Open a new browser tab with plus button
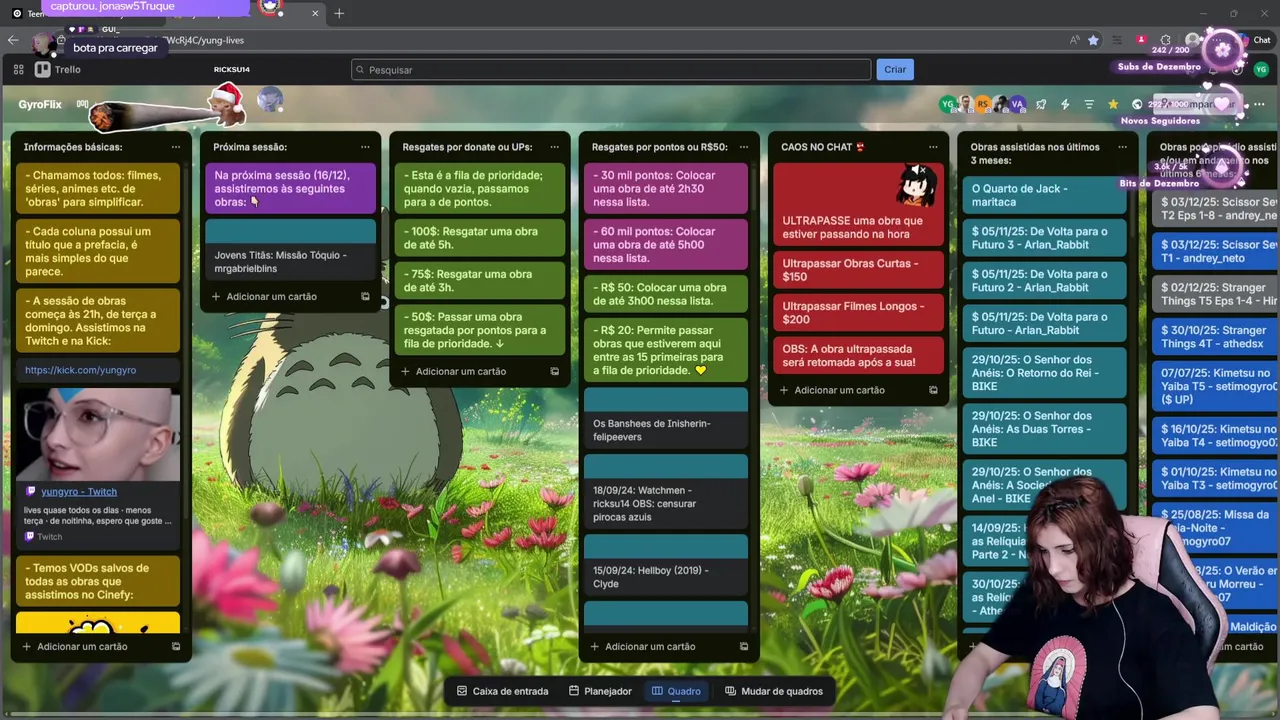The height and width of the screenshot is (720, 1280). pos(339,13)
